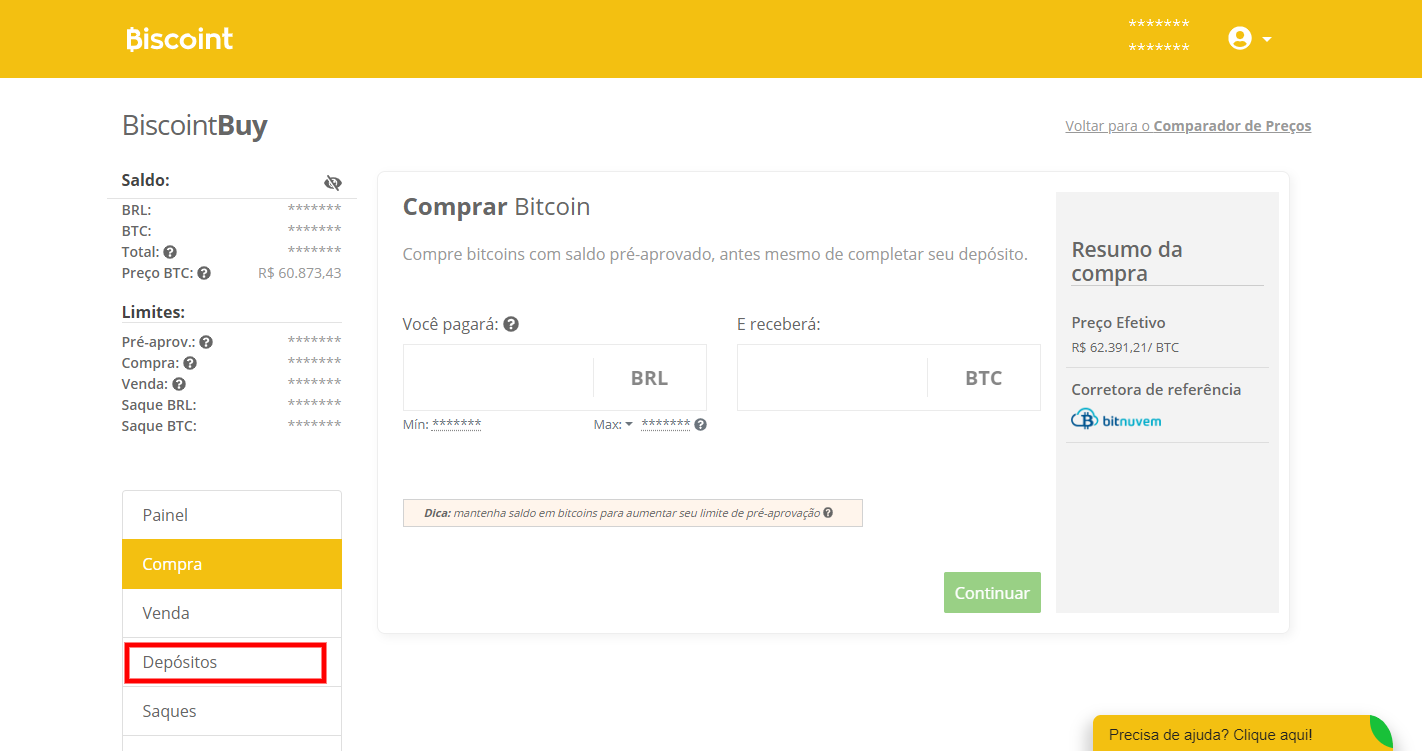
Task: Click the Preço BTC value R$ 60.873,43
Action: click(x=299, y=273)
